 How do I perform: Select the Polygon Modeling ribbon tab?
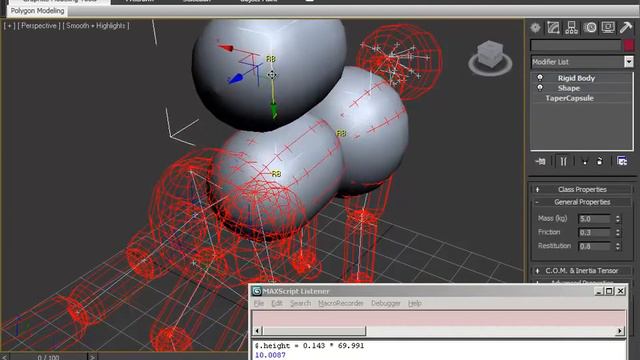coord(37,11)
